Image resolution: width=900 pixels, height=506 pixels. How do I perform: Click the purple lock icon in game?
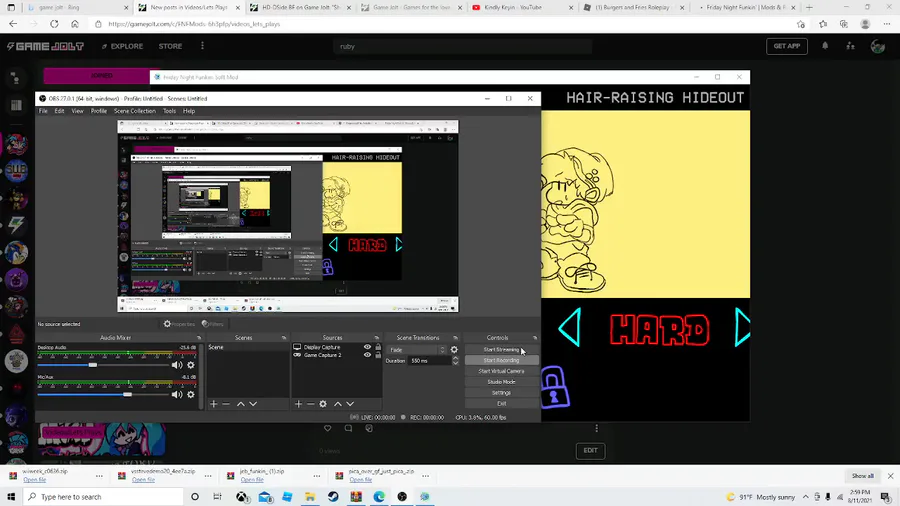coord(554,387)
